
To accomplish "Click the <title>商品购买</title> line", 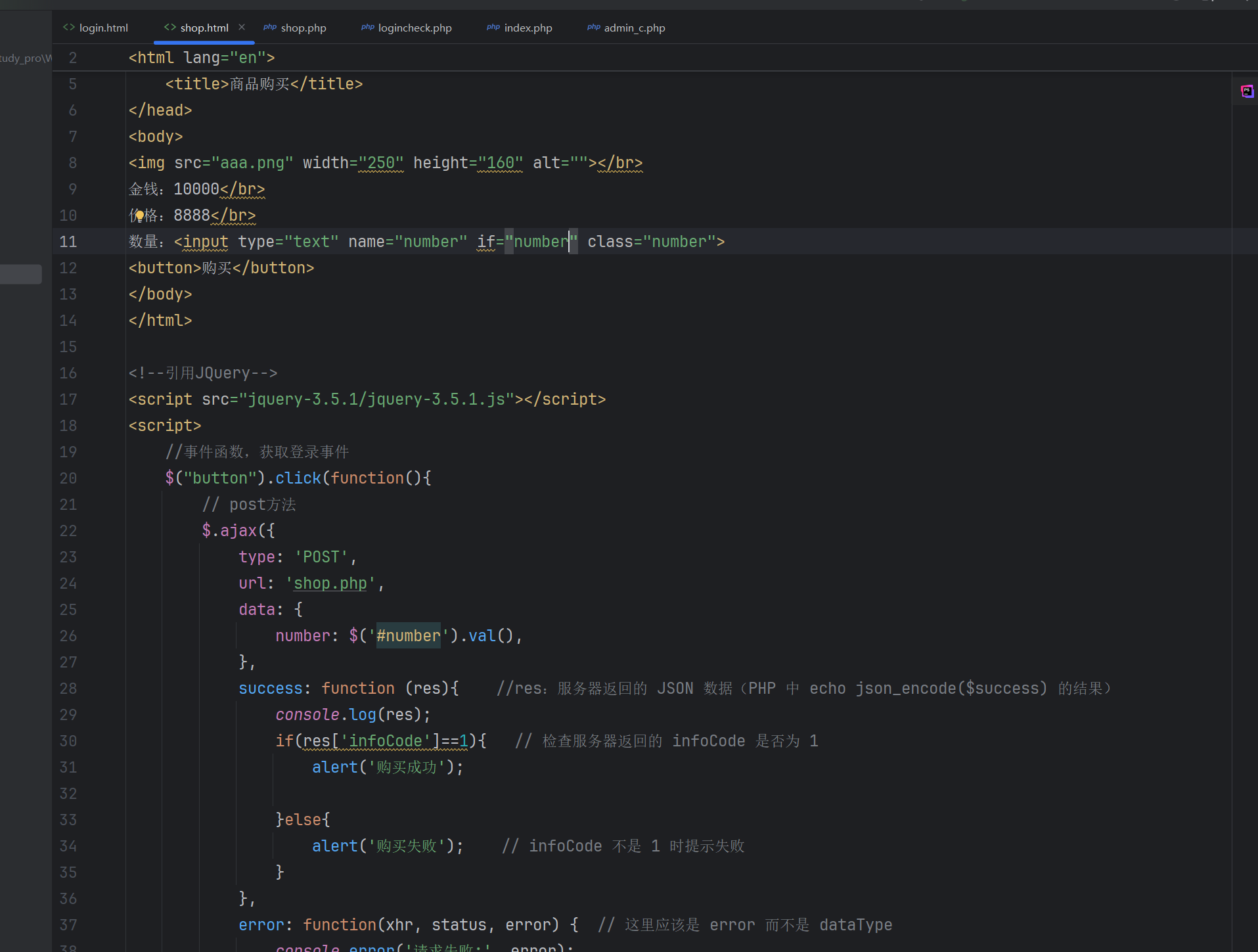I will point(264,83).
